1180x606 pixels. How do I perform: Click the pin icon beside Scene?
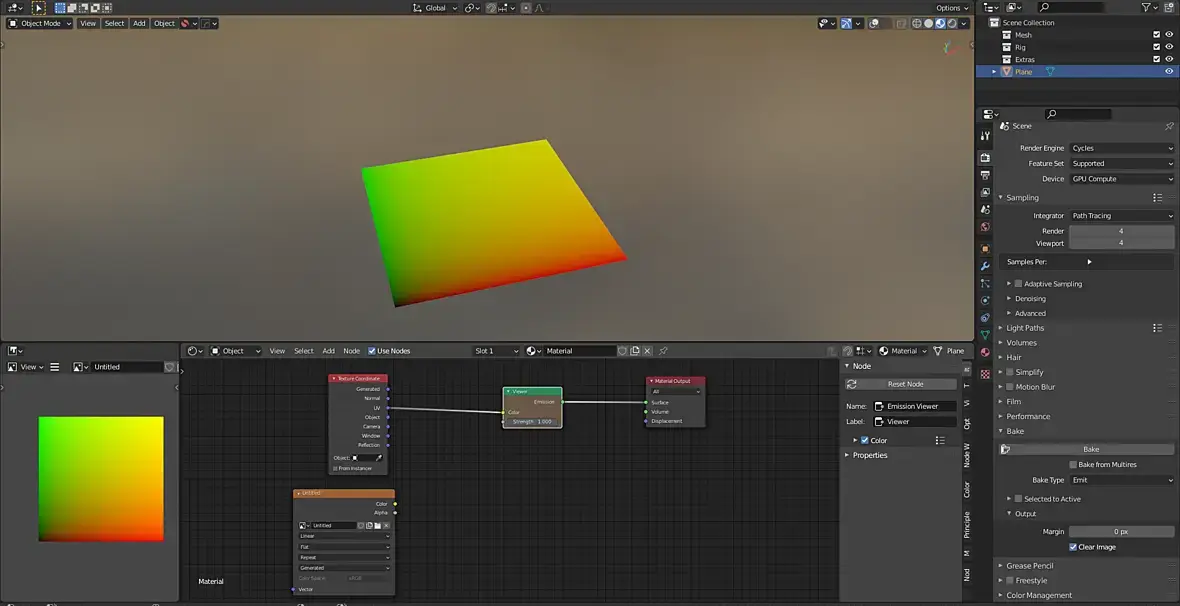pos(1169,126)
